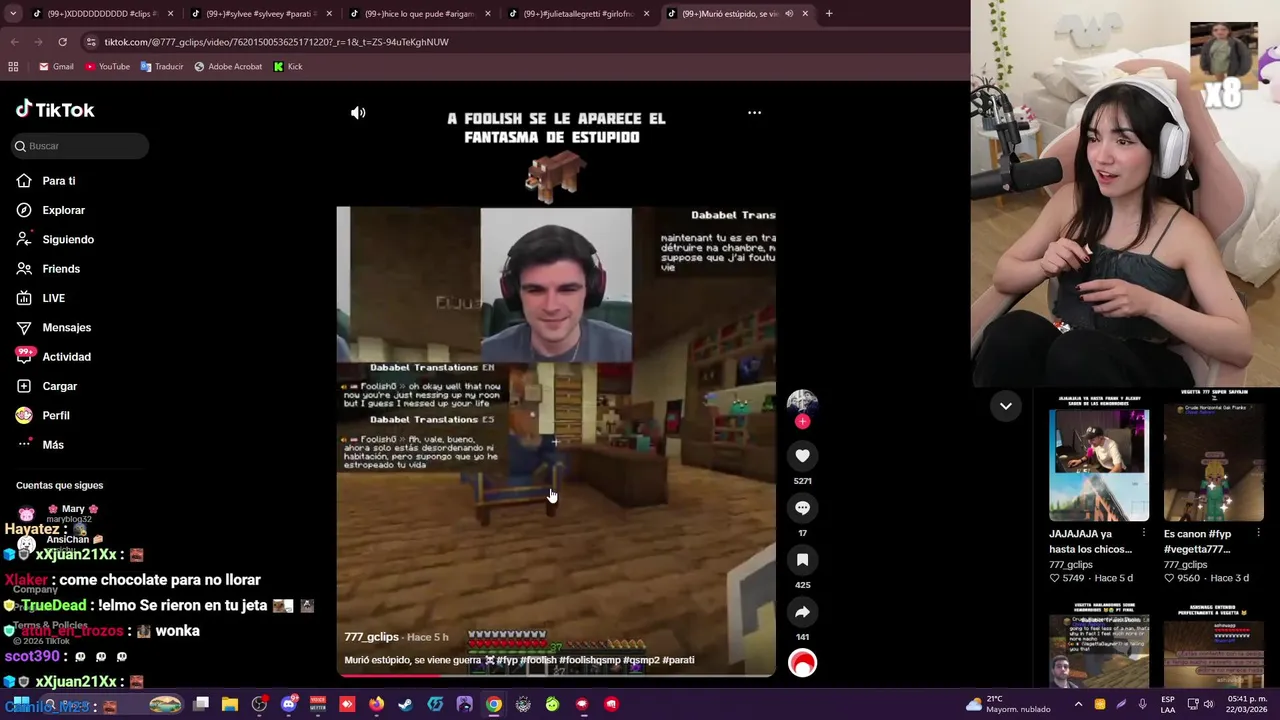The image size is (1280, 720).
Task: Open the Chrome apps grid icon
Action: 13,67
